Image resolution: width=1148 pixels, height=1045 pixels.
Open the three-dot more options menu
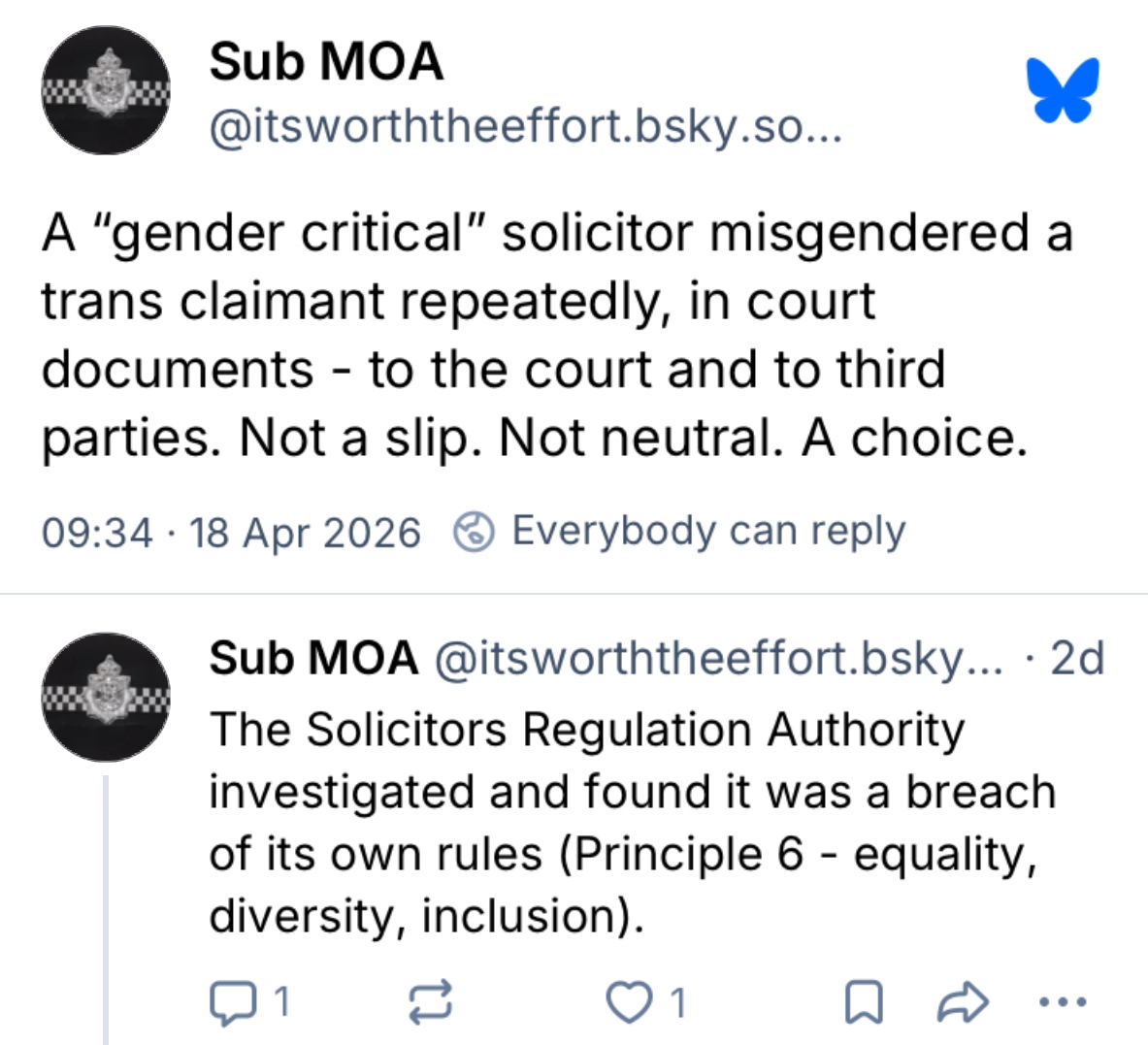click(1063, 1001)
